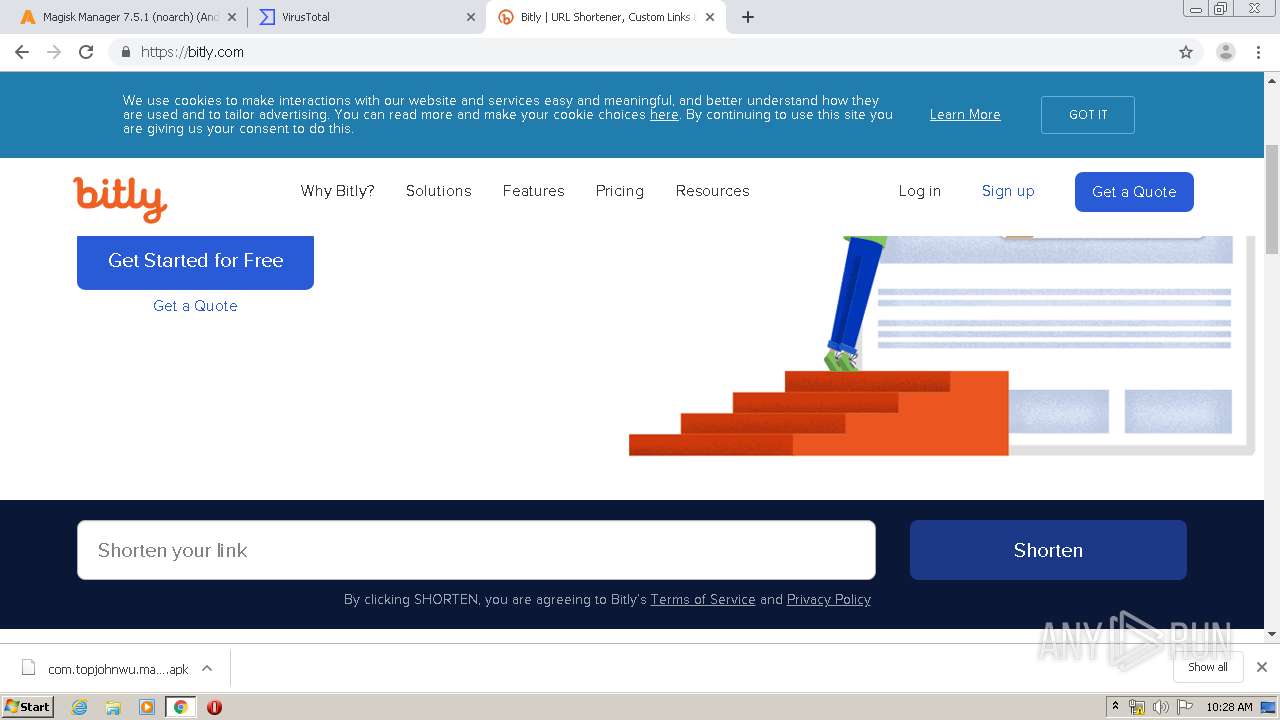Image resolution: width=1280 pixels, height=720 pixels.
Task: Click the scrollbar down arrow
Action: pos(1272,633)
